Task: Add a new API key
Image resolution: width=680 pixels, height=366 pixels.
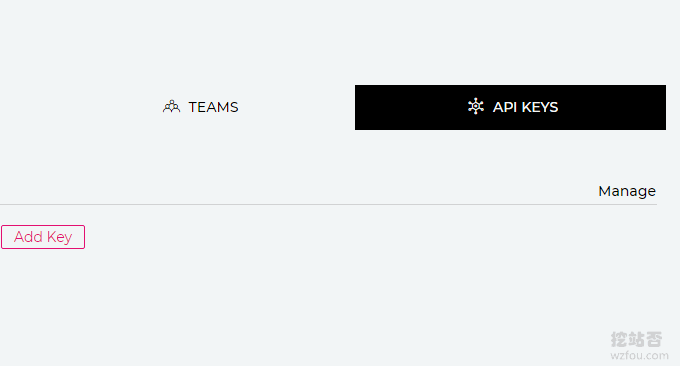Action: (x=43, y=237)
